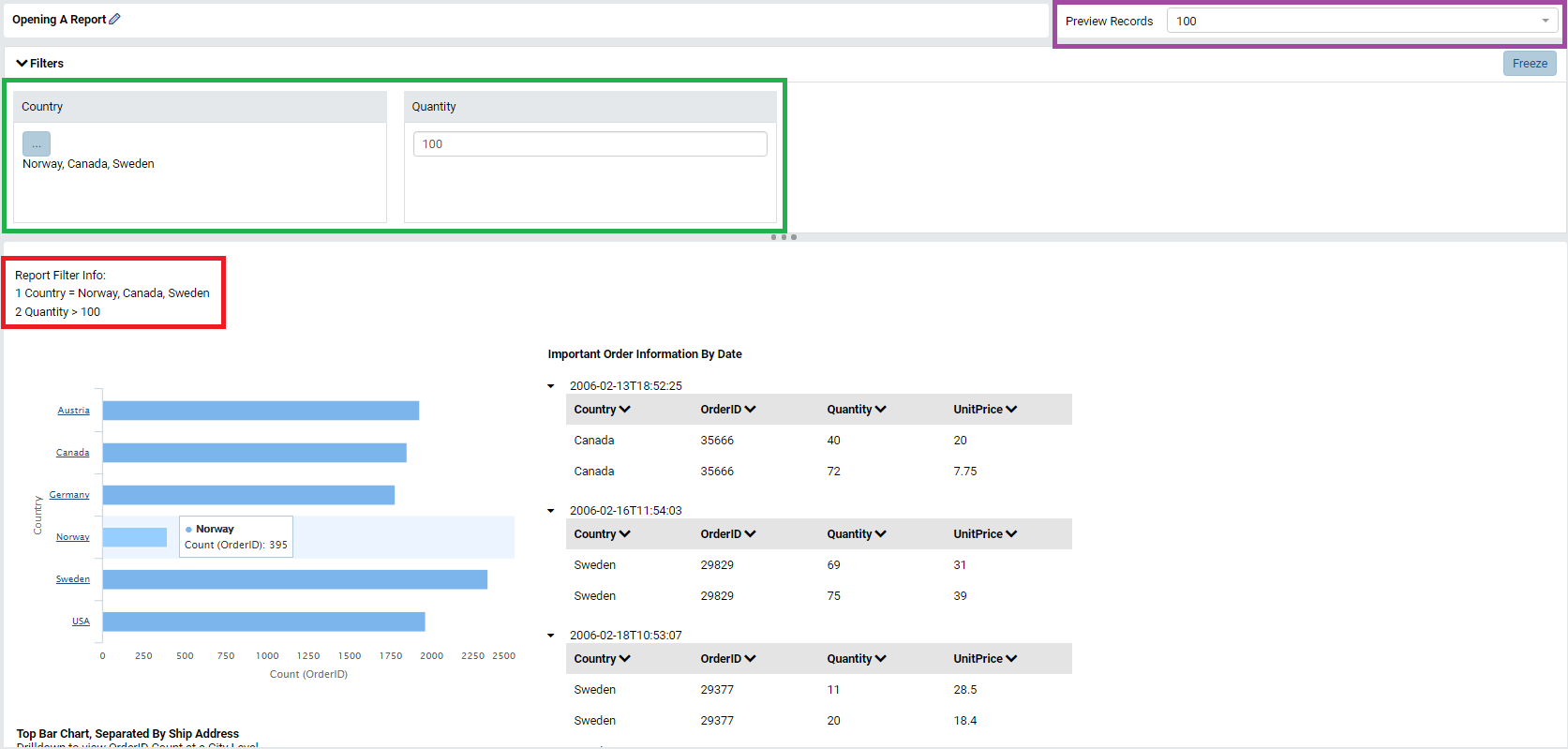The width and height of the screenshot is (1568, 749).
Task: Click the Quantity 72 cell for Canada
Action: (833, 472)
